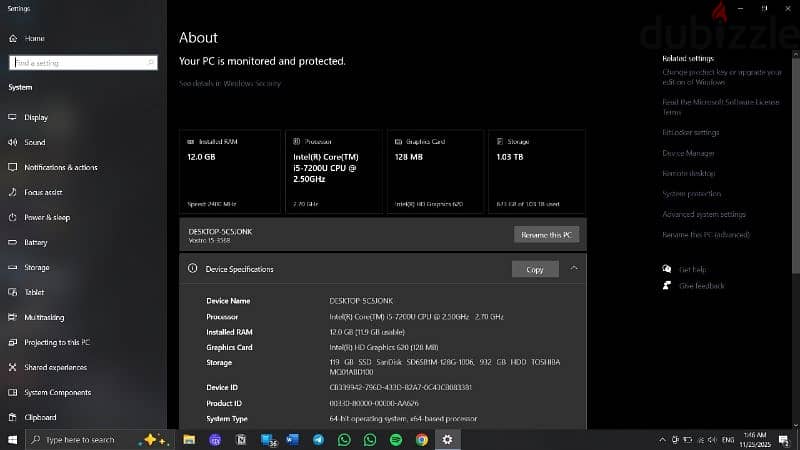
Task: Show hidden system tray icons arrow
Action: click(x=662, y=440)
